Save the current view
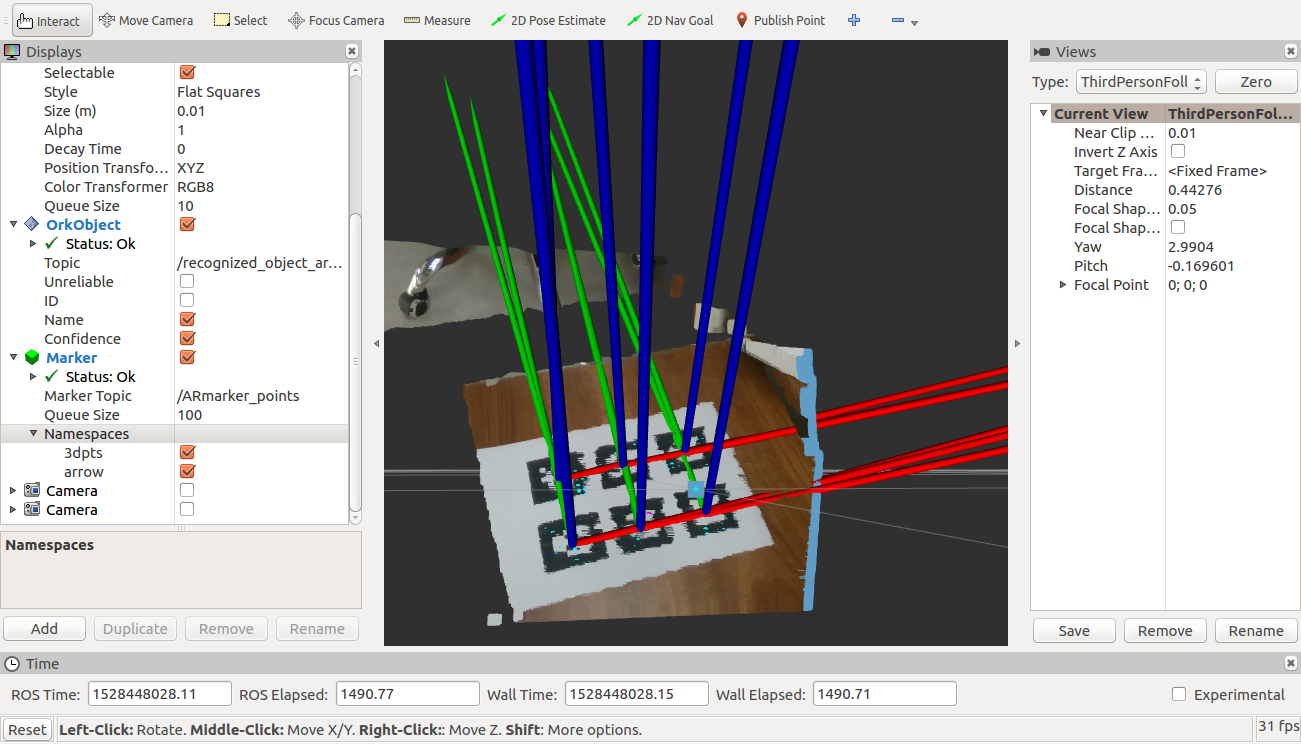The height and width of the screenshot is (744, 1301). 1074,631
